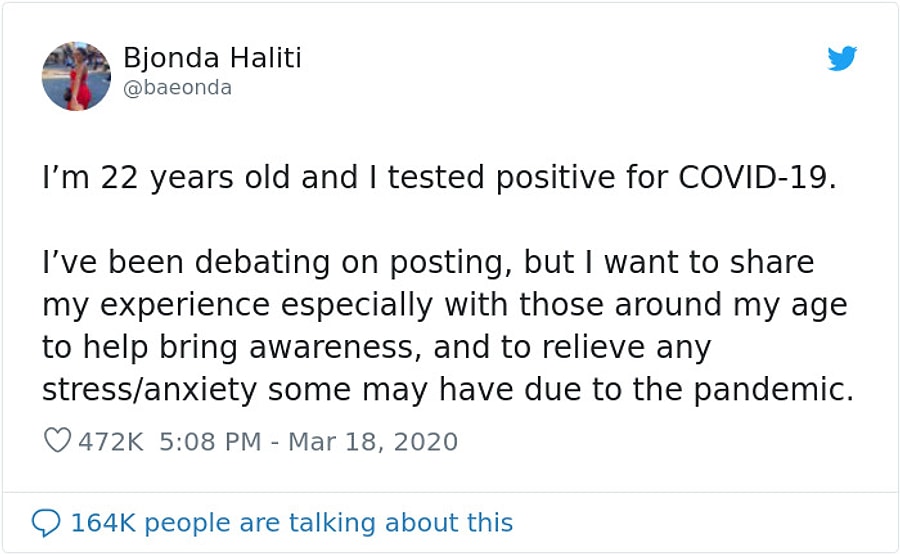Like the tweet with the heart icon

(58, 440)
